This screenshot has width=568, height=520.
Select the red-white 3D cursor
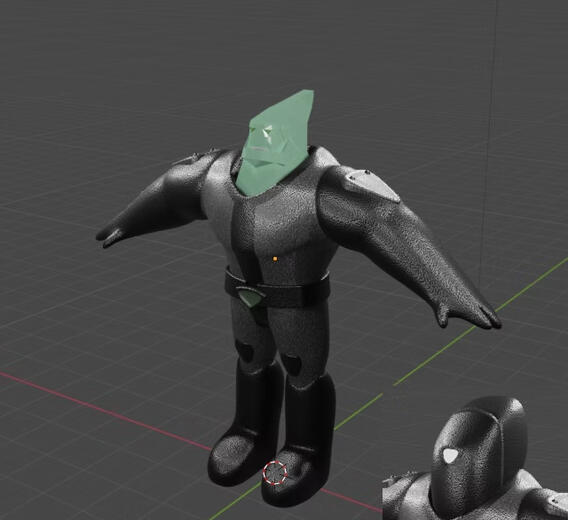coord(275,473)
